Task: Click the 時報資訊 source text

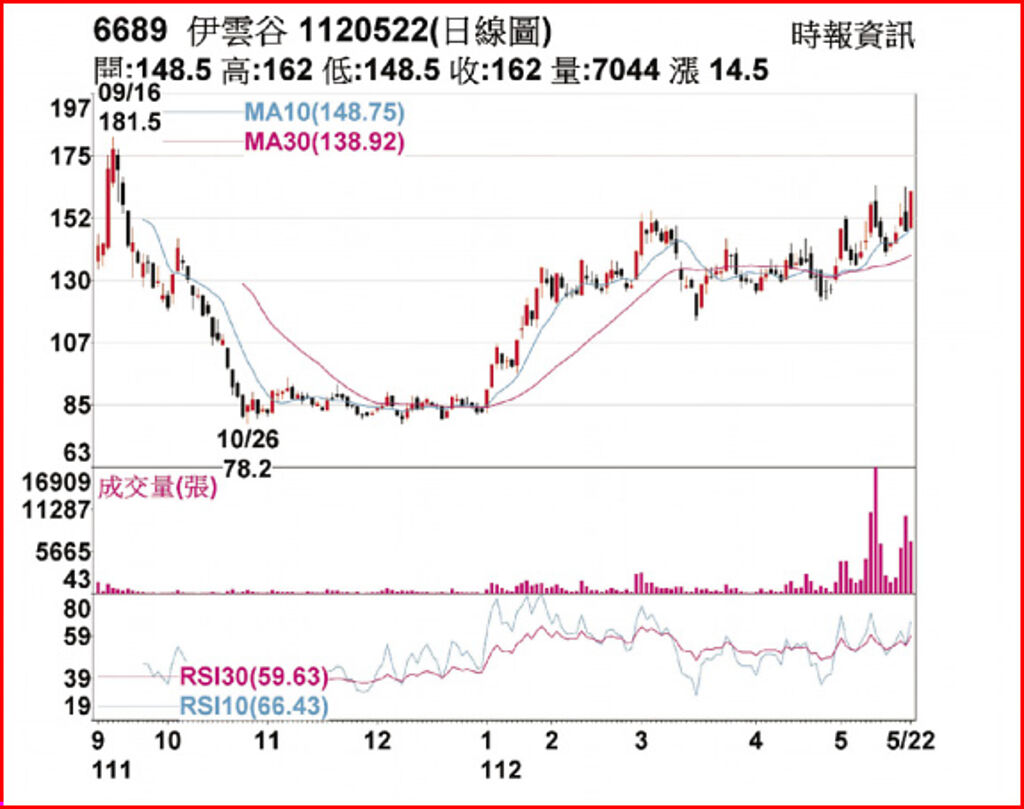Action: pyautogui.click(x=852, y=36)
